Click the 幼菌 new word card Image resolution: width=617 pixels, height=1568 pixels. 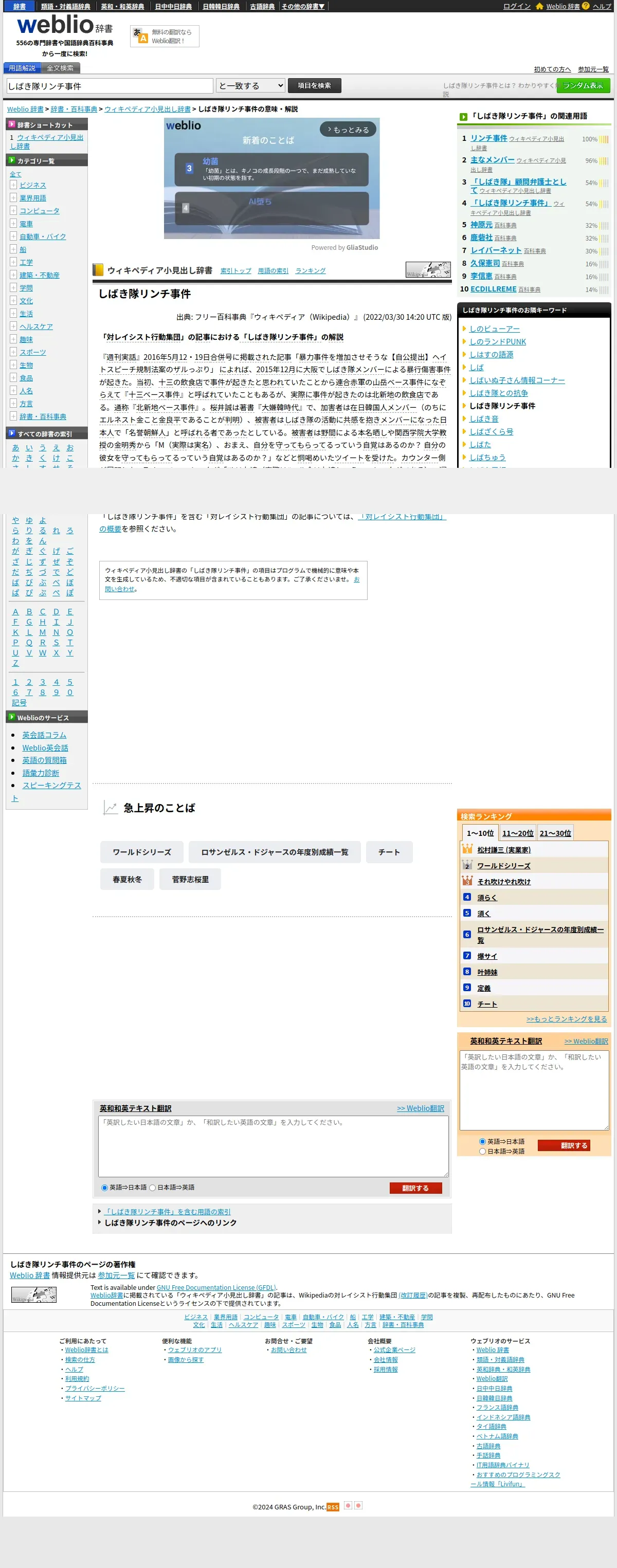click(271, 169)
